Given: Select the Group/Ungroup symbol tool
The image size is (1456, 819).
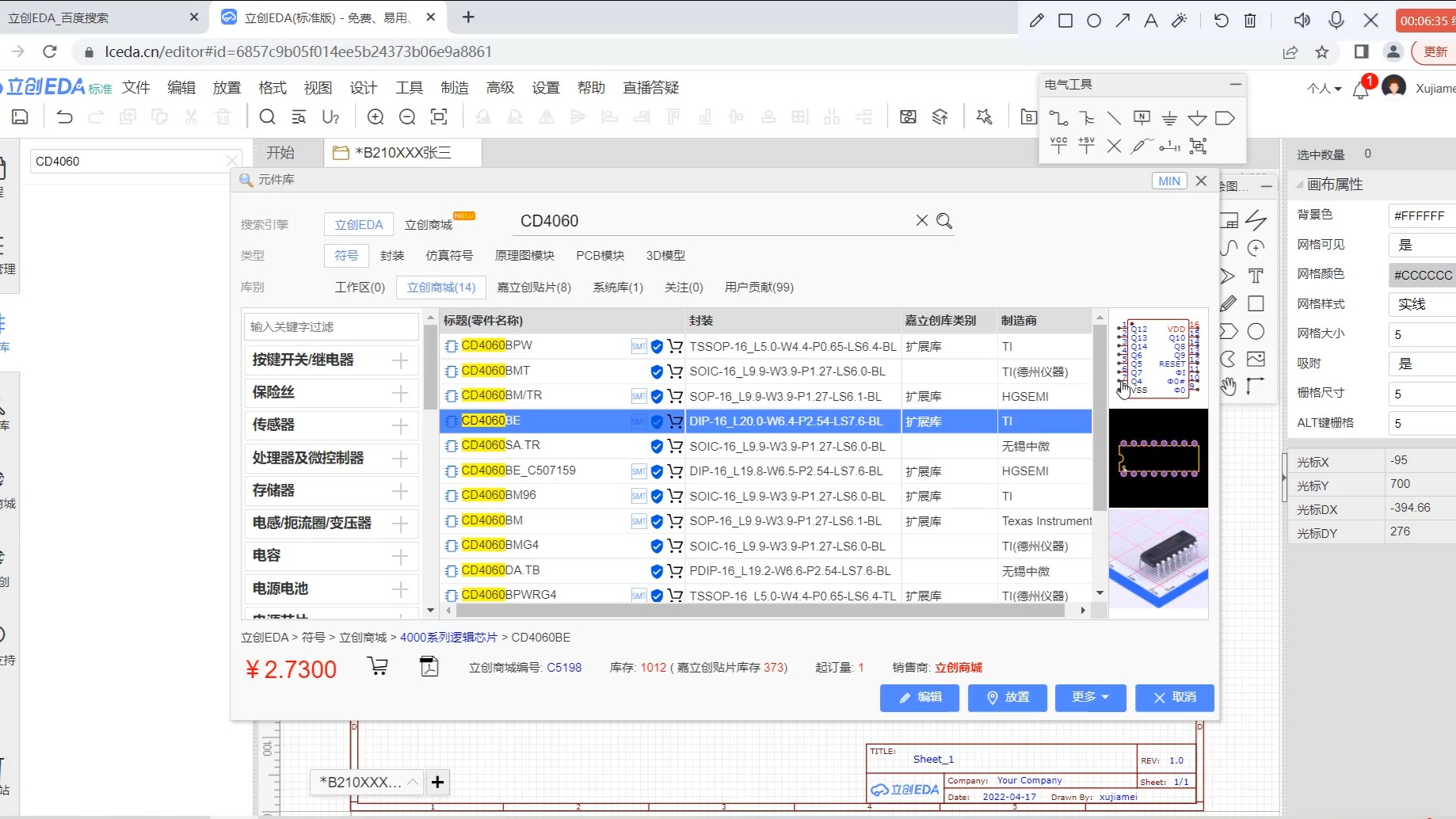Looking at the screenshot, I should click(x=1198, y=146).
